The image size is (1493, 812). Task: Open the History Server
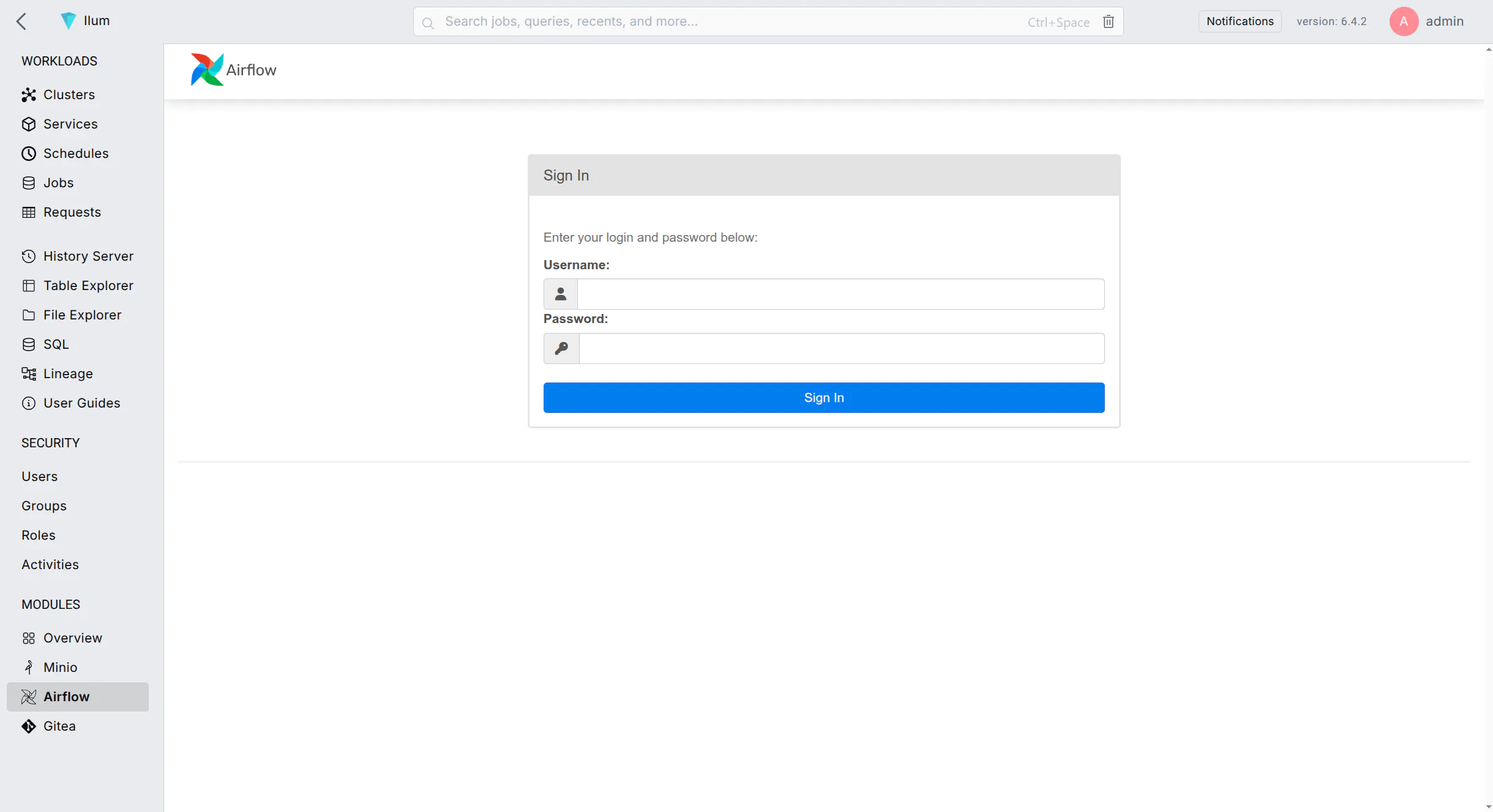click(89, 256)
